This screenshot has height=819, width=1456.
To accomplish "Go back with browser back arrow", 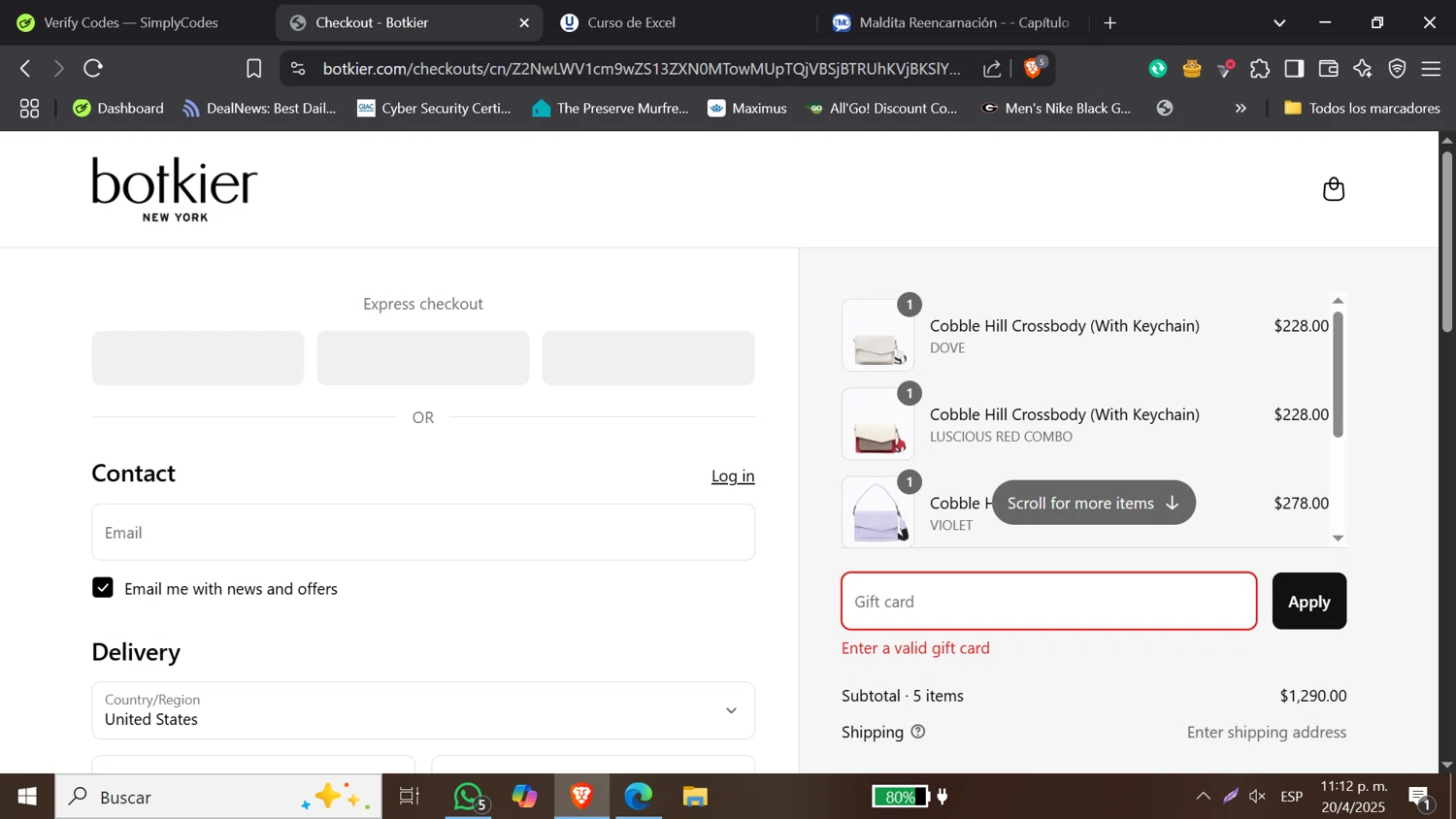I will coord(26,69).
